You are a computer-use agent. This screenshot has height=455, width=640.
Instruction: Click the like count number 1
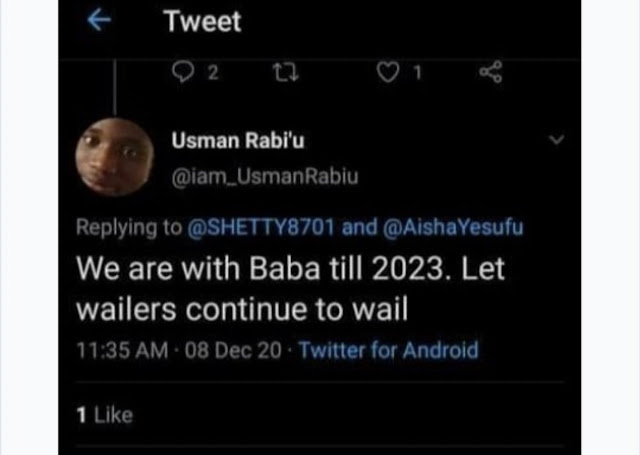pyautogui.click(x=417, y=73)
